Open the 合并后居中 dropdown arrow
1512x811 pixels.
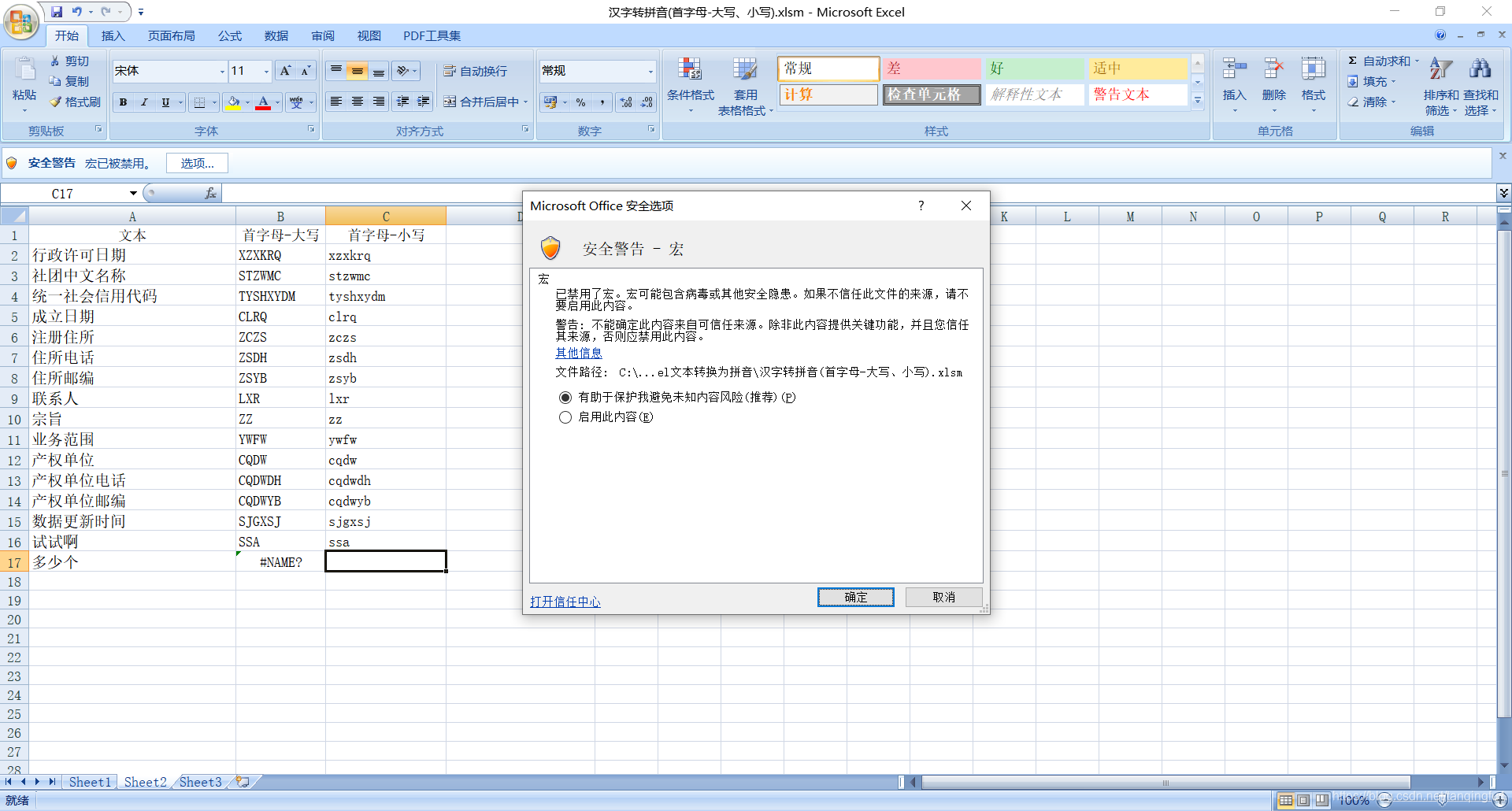(525, 102)
